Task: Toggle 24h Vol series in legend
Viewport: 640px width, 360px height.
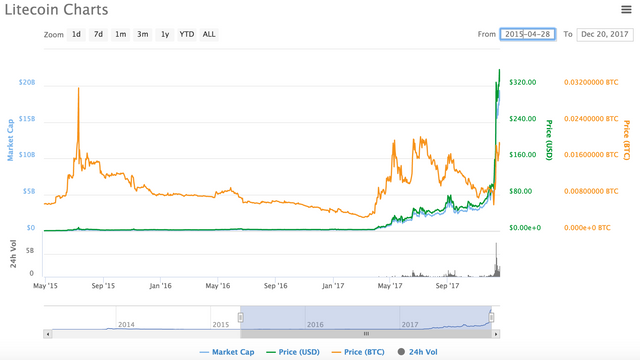Action: click(x=418, y=352)
